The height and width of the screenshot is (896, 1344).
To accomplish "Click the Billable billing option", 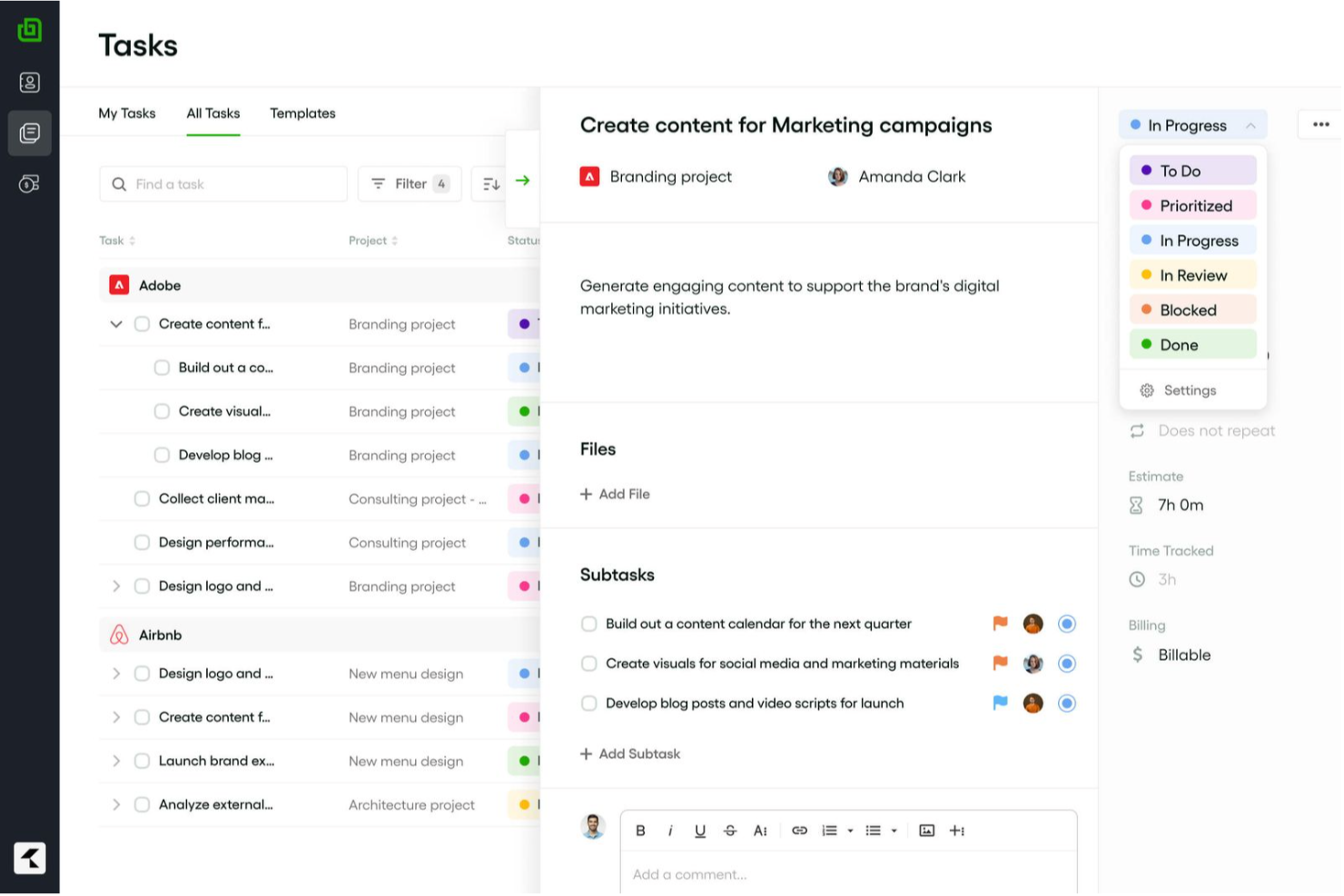I will (1184, 655).
